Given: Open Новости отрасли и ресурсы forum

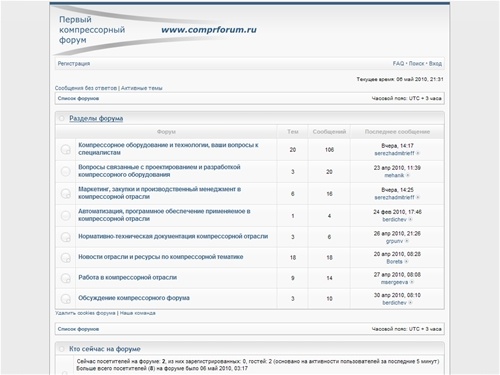Looking at the screenshot, I should point(161,257).
